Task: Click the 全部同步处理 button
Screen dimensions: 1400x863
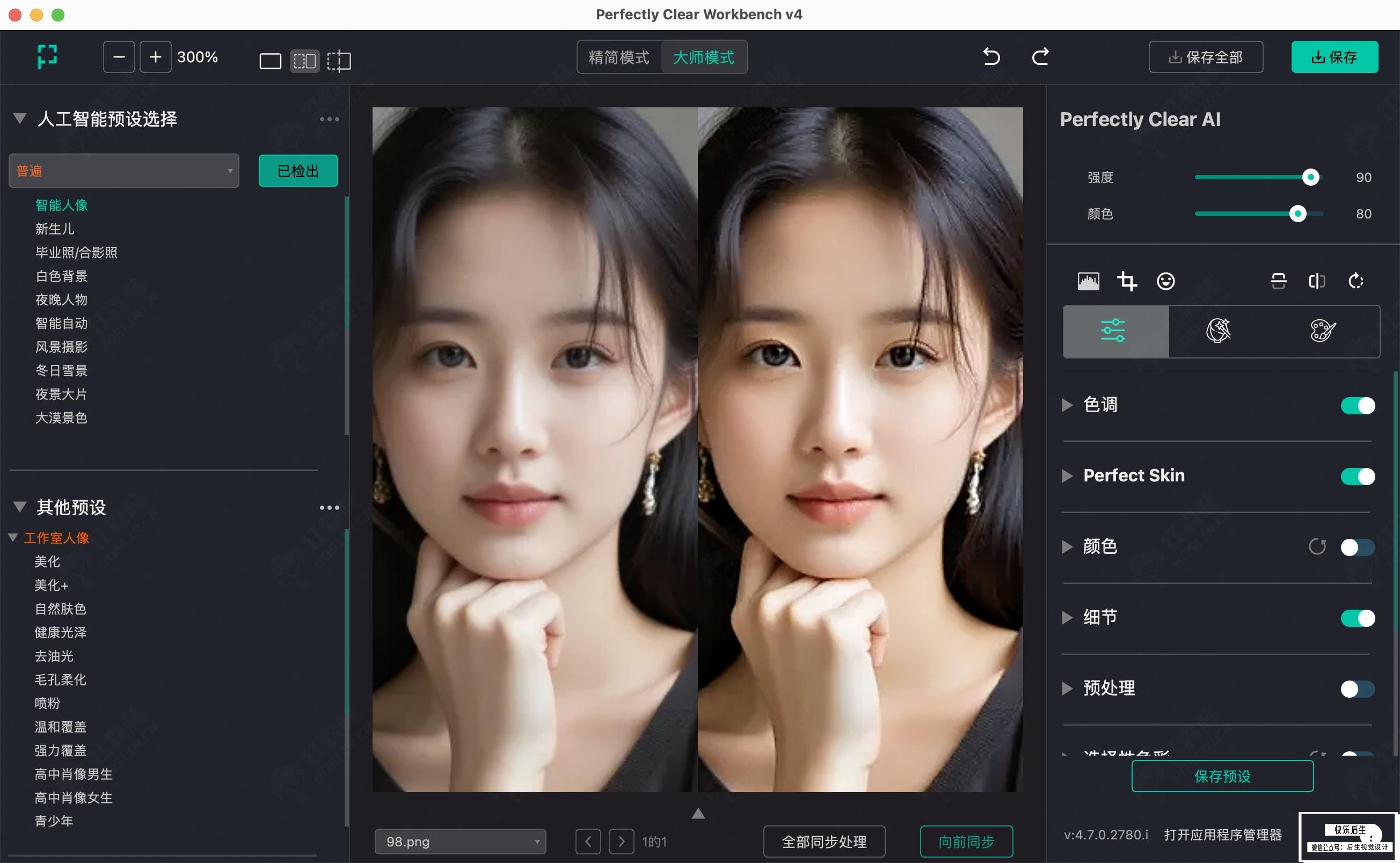Action: [x=824, y=842]
